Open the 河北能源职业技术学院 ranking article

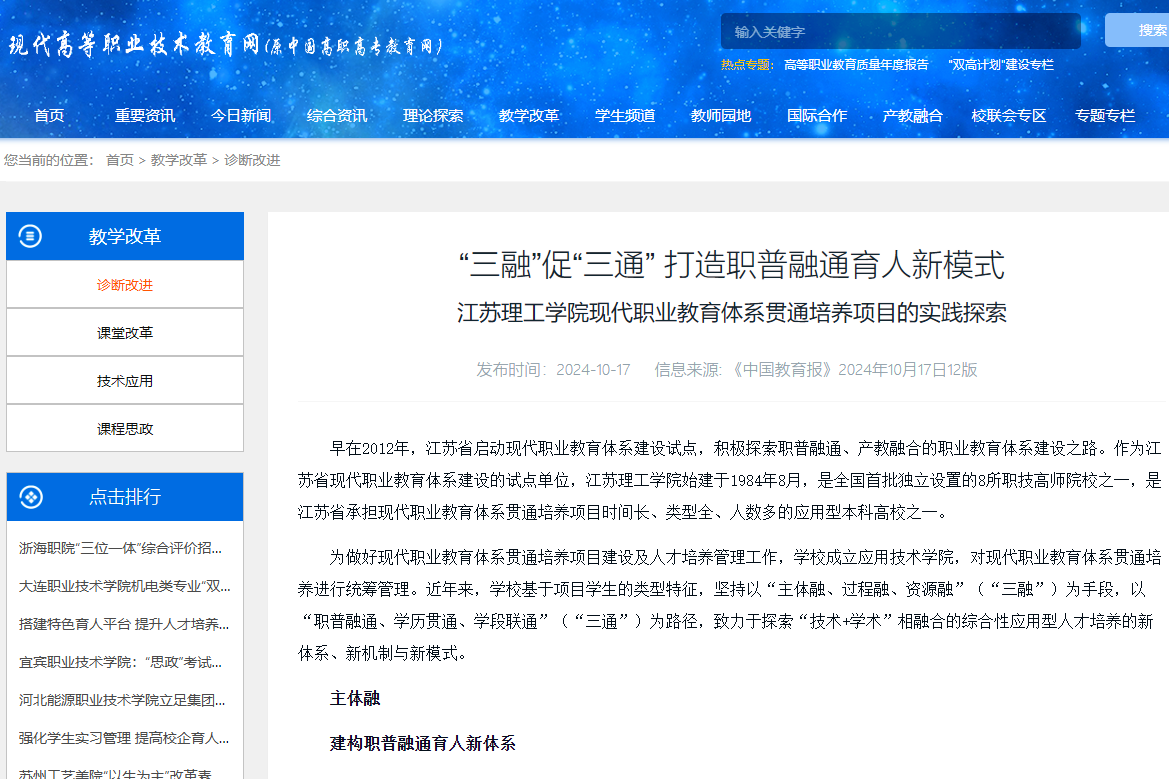tap(122, 700)
